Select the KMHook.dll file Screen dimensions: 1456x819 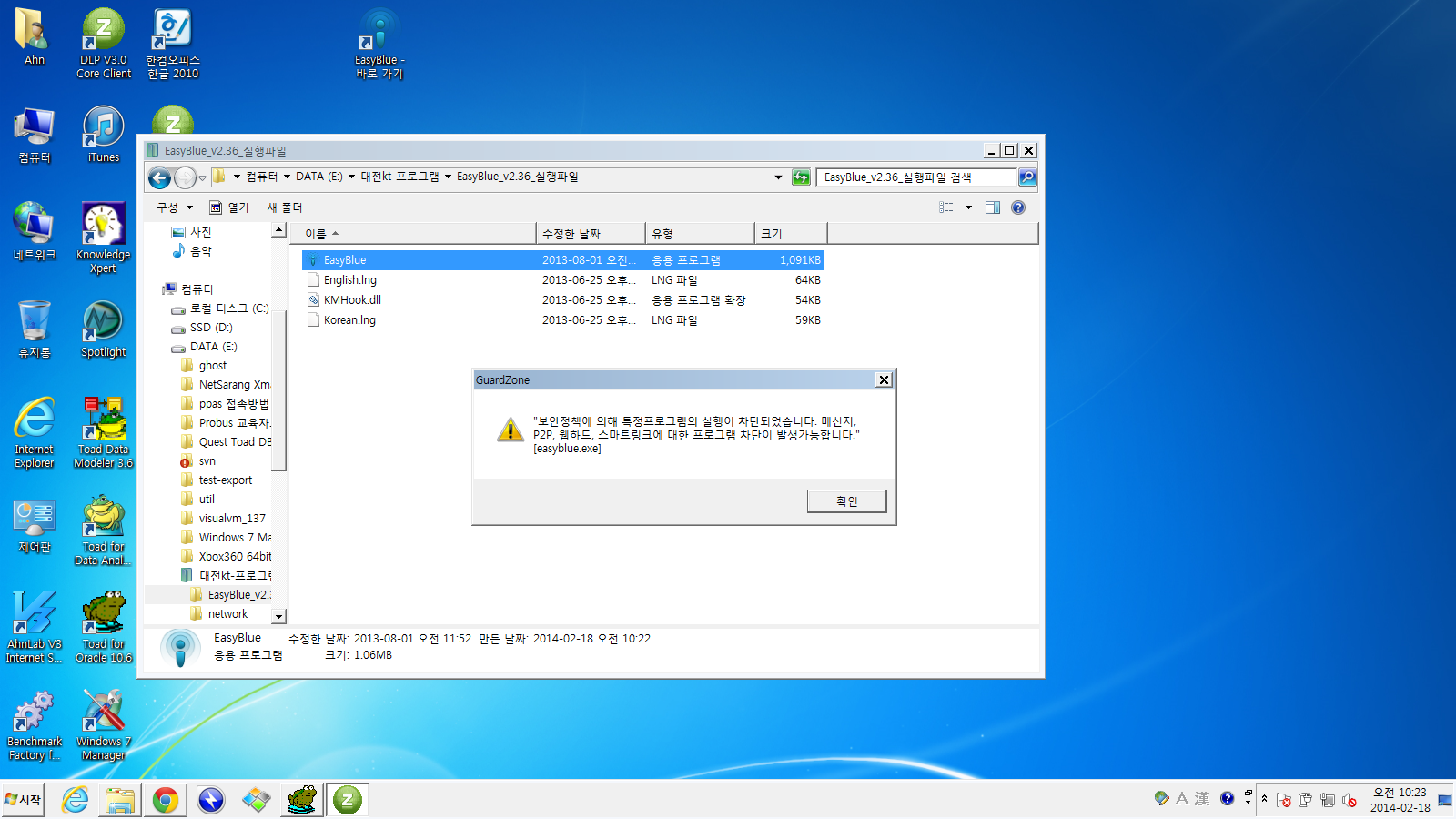(562, 300)
